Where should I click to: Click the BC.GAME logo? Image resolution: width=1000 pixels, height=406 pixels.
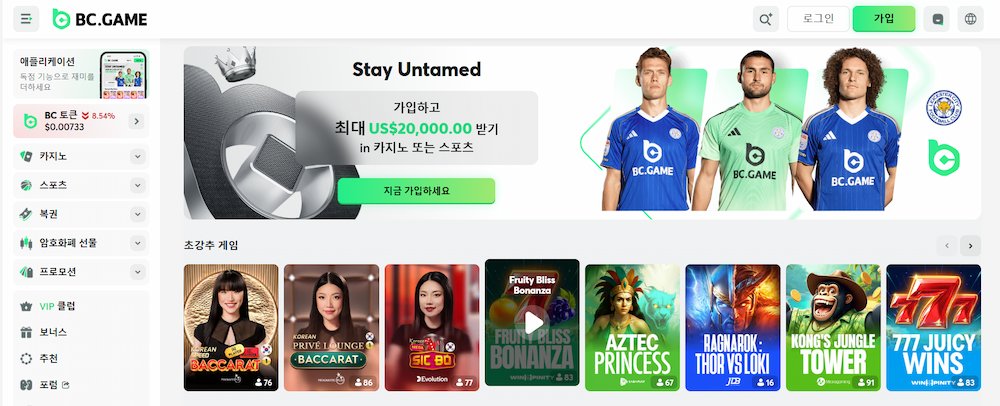[x=99, y=19]
